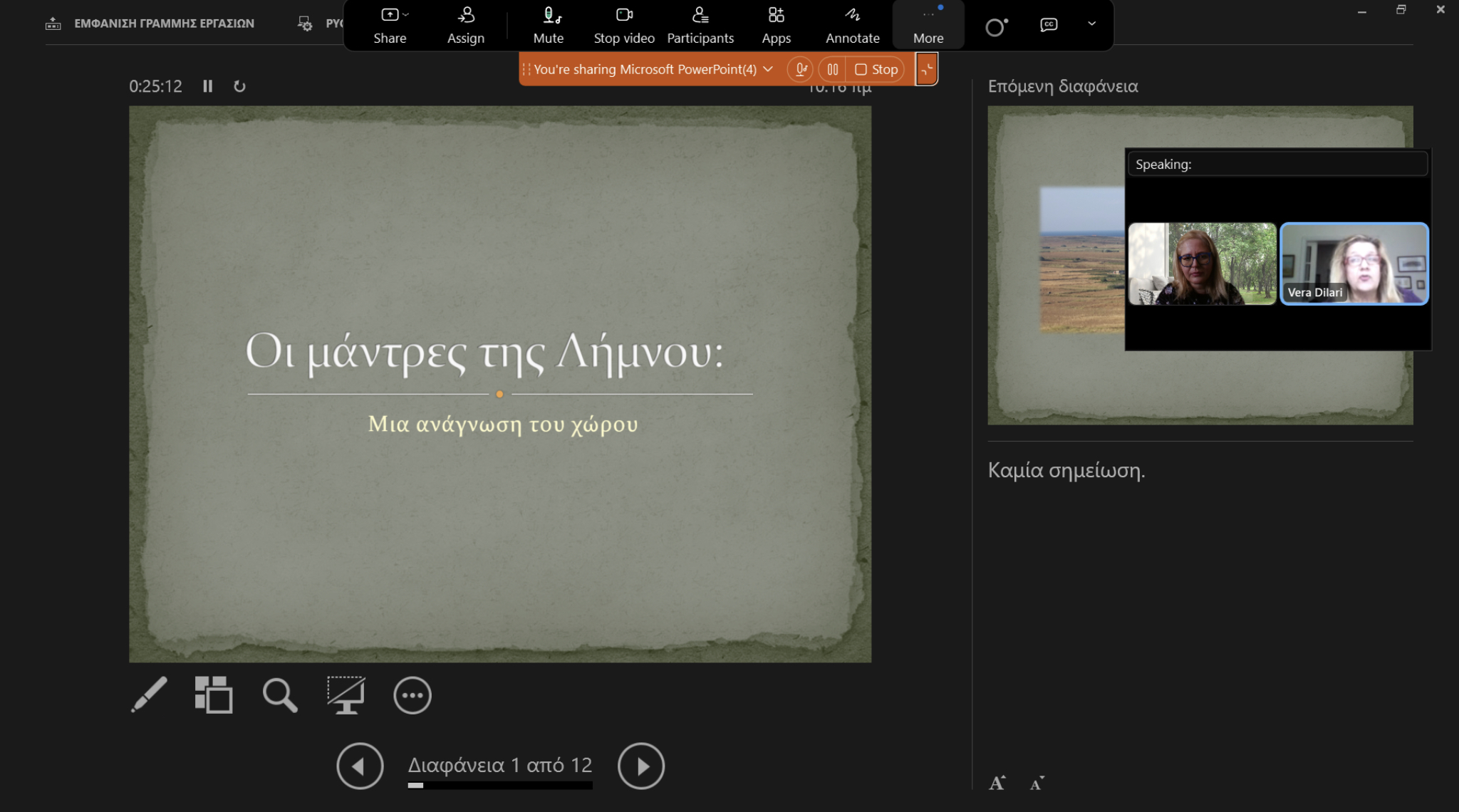Pause the slideshow timer

207,86
